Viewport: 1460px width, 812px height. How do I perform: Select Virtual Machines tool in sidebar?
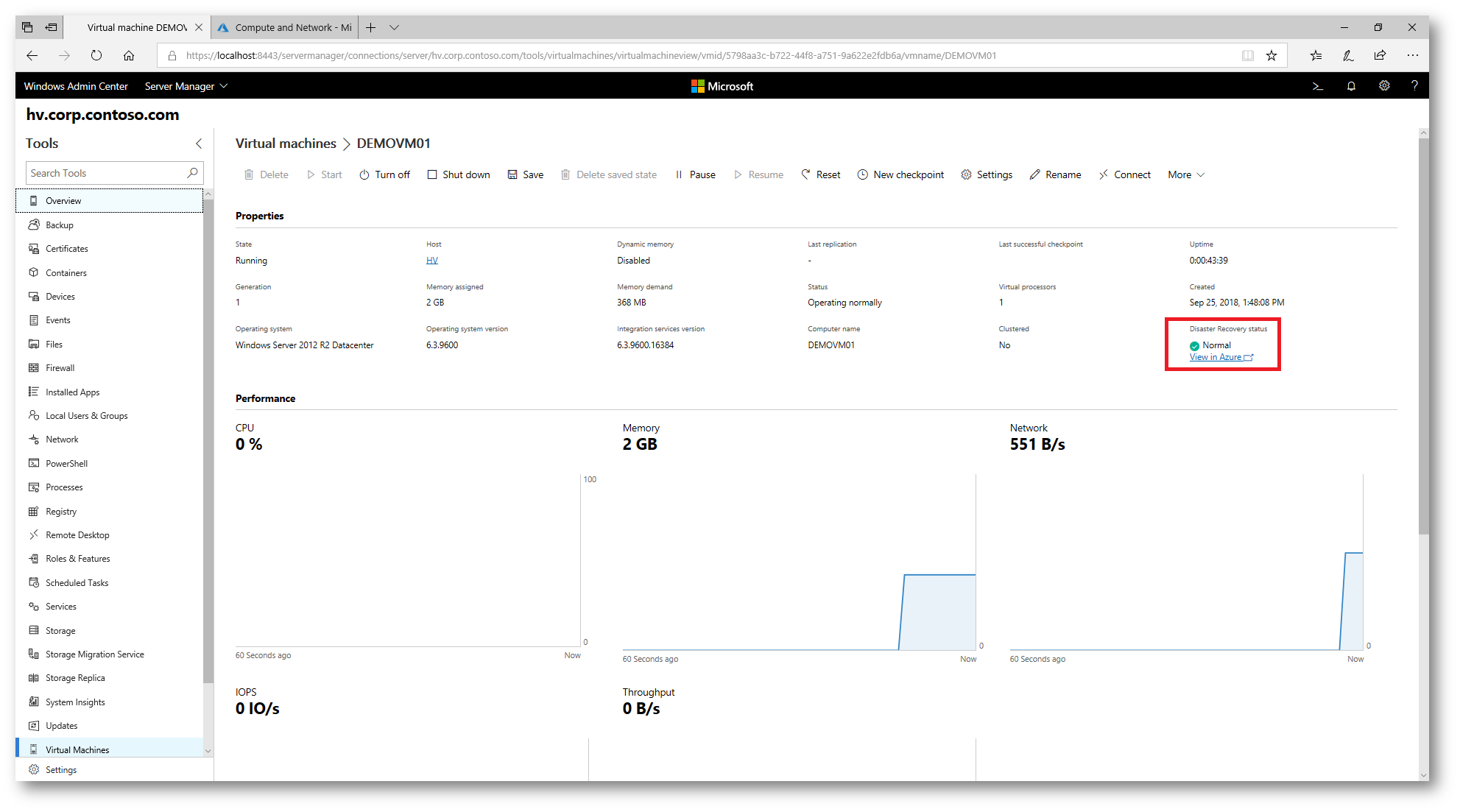coord(110,749)
